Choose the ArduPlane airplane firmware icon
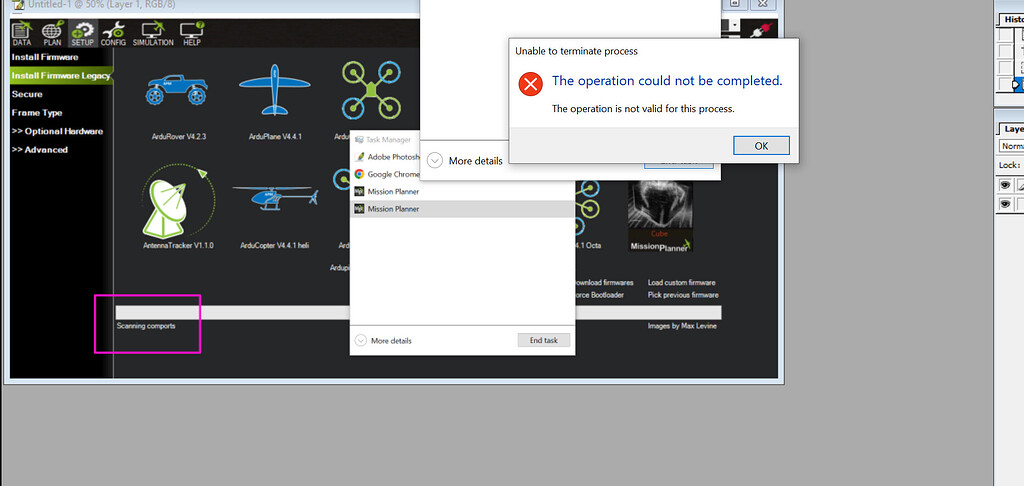Screen dimensions: 1024x486 click(274, 89)
